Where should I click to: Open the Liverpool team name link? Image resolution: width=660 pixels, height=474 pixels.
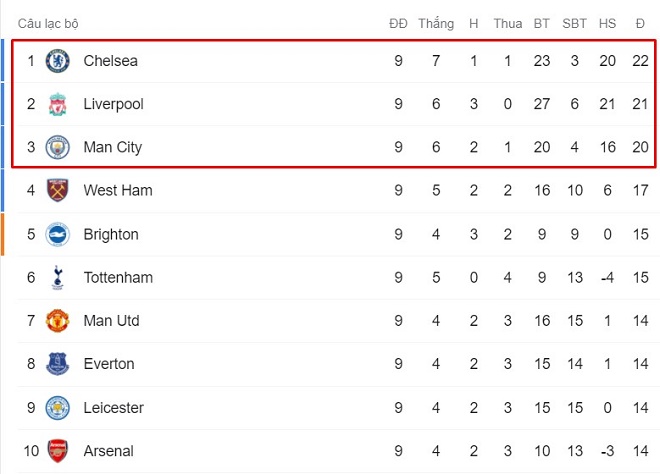click(113, 104)
